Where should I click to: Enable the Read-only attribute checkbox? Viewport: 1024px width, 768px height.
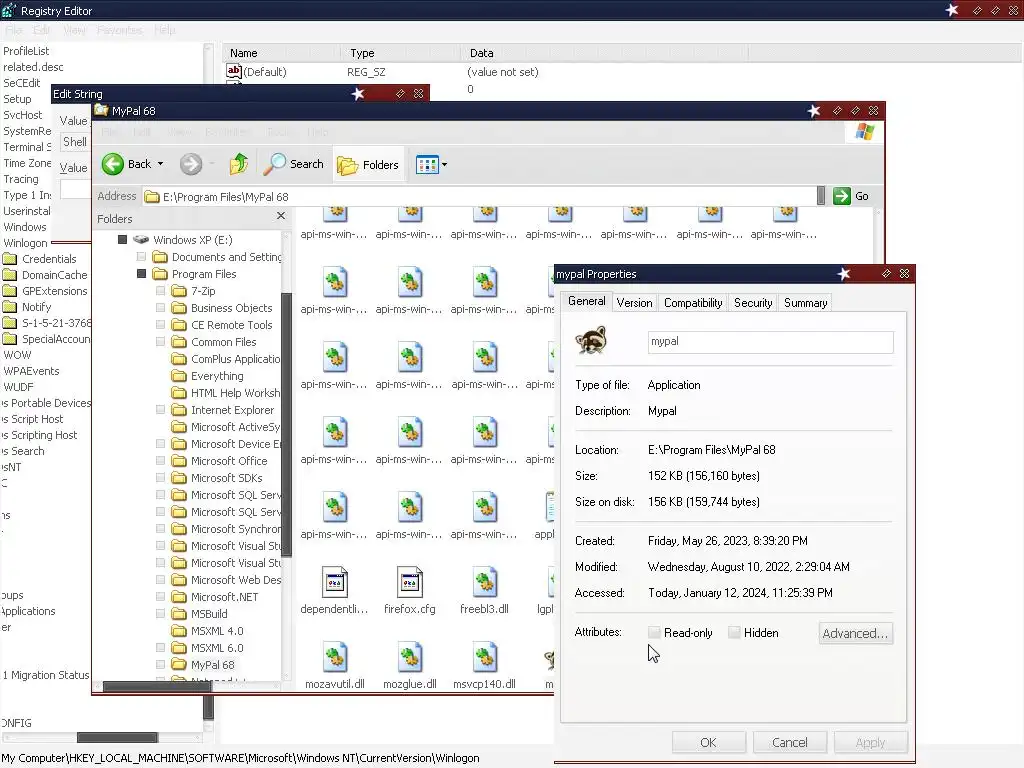tap(654, 632)
